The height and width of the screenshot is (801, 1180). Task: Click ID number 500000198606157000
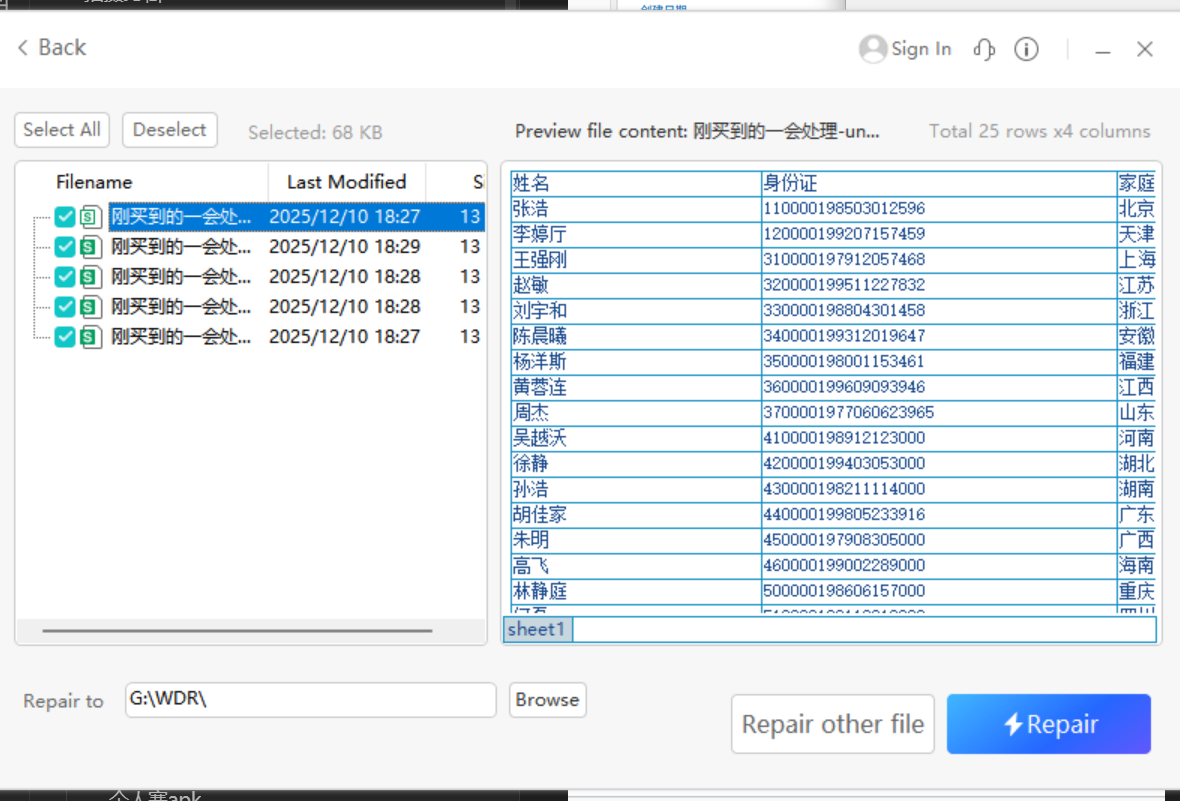point(938,592)
